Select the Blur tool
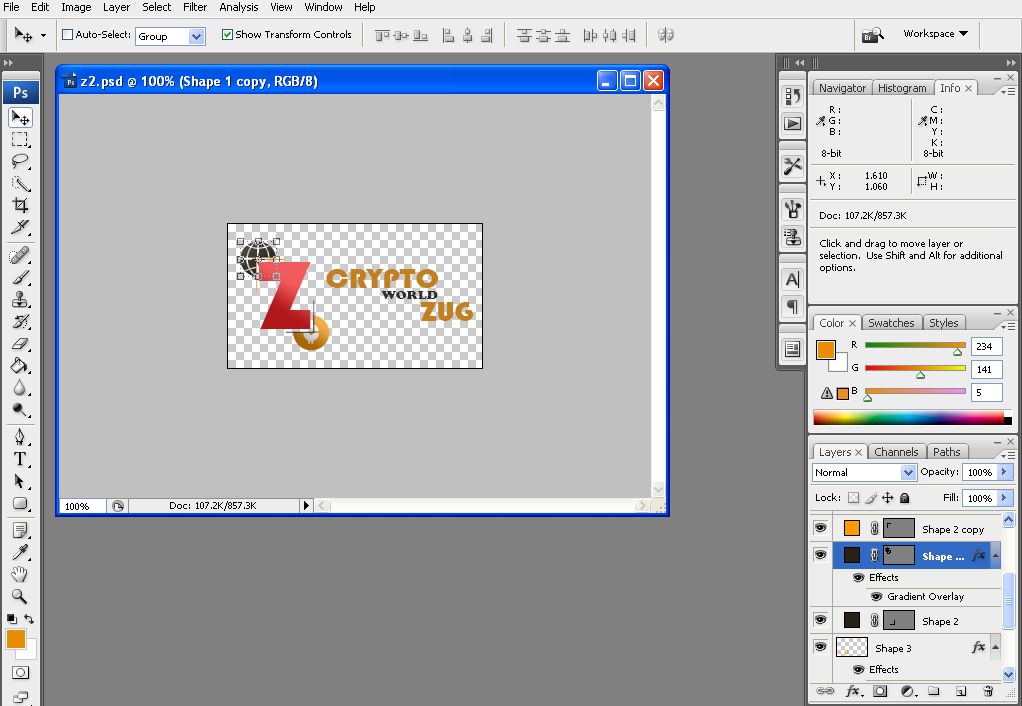Screen dimensions: 1022x706 pos(20,387)
